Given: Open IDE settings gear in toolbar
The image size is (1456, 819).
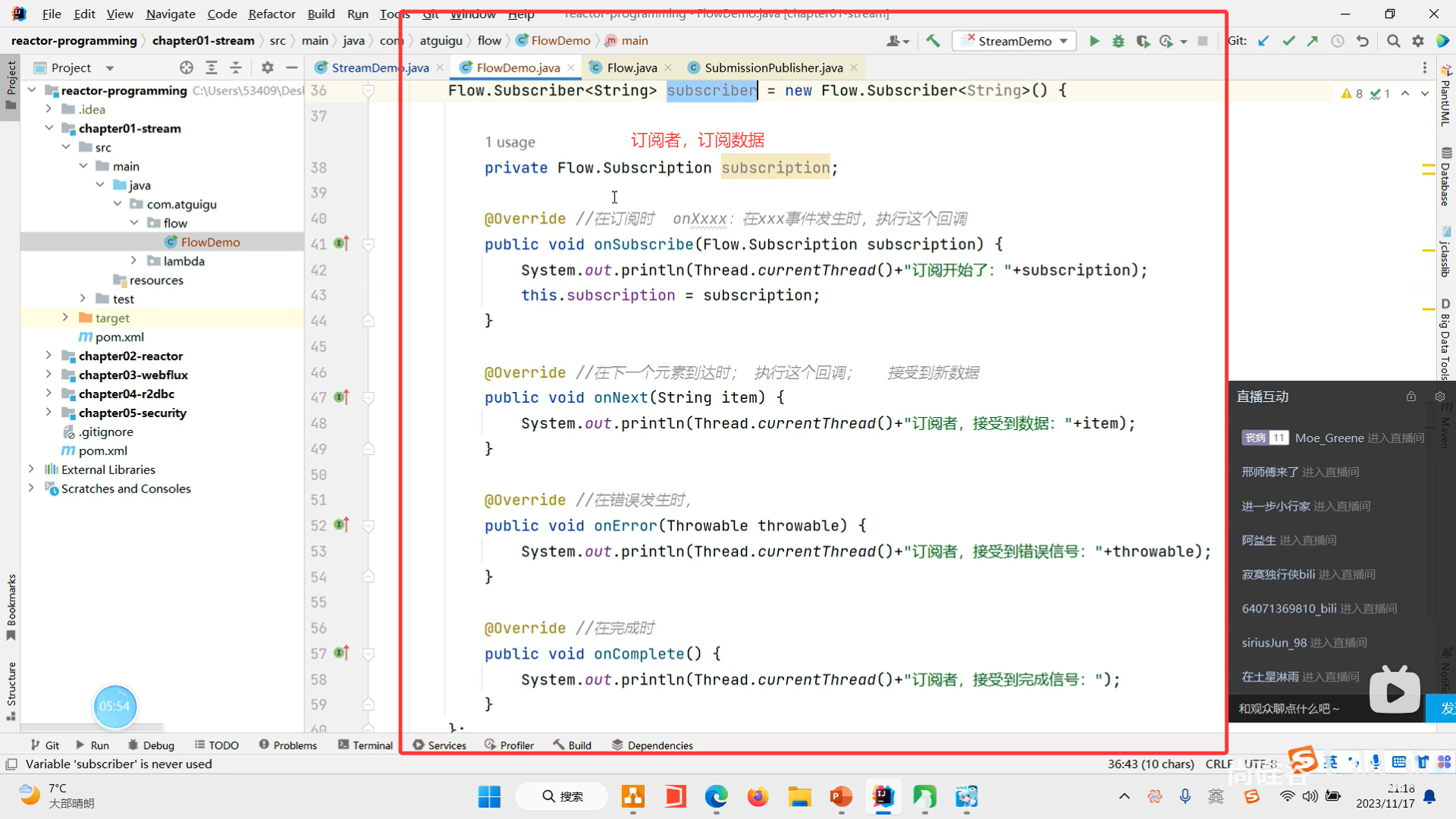Looking at the screenshot, I should (1418, 41).
